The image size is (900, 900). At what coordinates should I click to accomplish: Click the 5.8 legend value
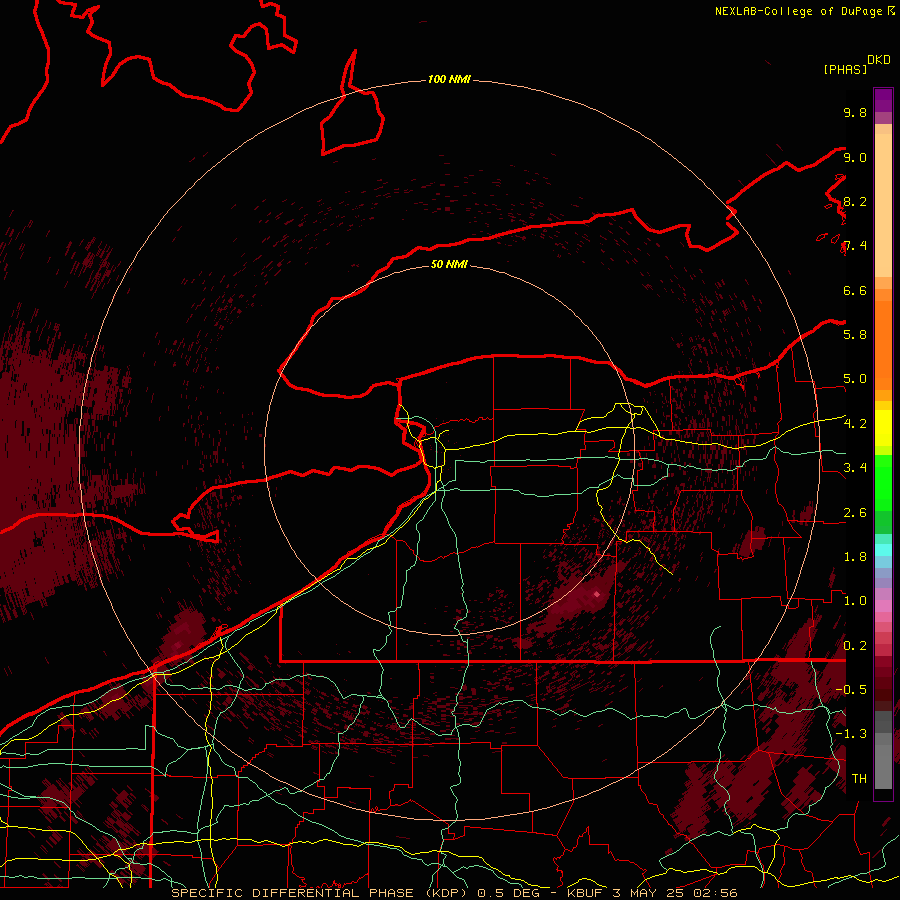[x=855, y=335]
